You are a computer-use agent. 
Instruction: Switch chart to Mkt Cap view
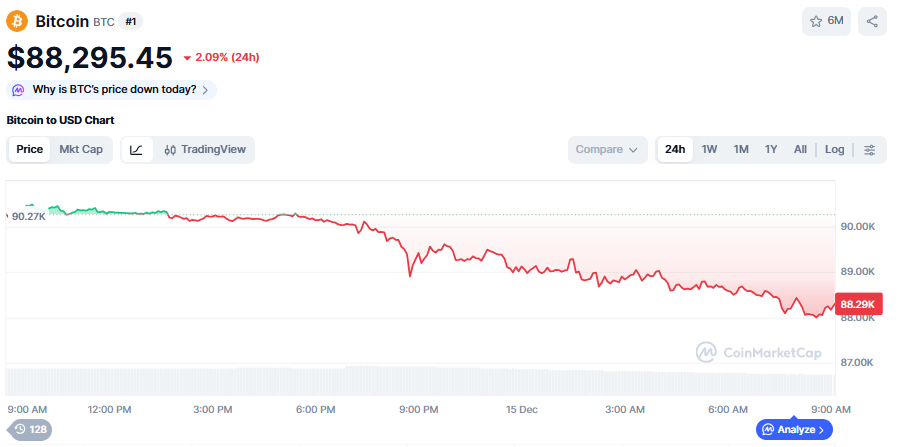click(81, 150)
